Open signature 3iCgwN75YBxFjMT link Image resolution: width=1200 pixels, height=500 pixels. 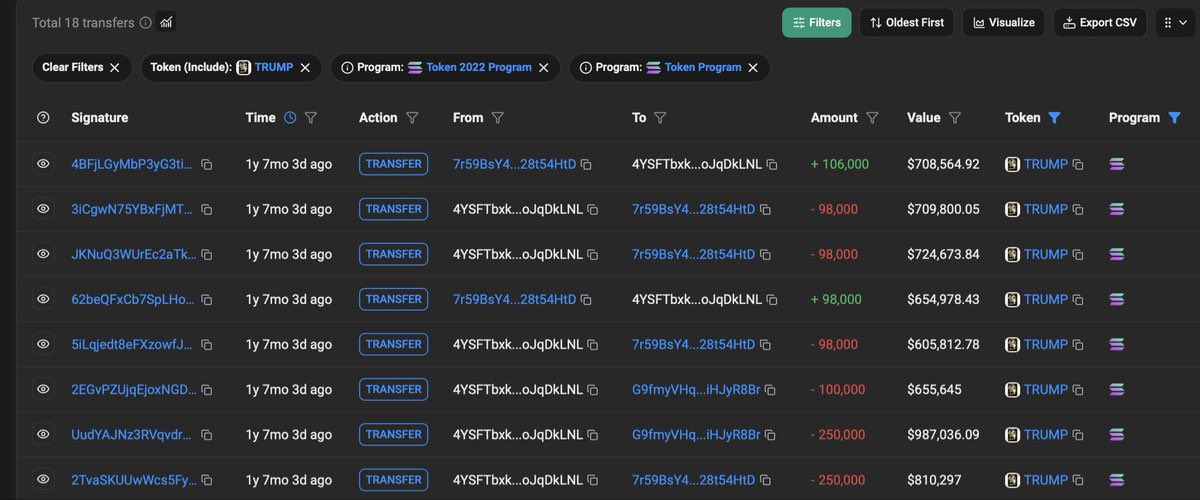[x=133, y=209]
